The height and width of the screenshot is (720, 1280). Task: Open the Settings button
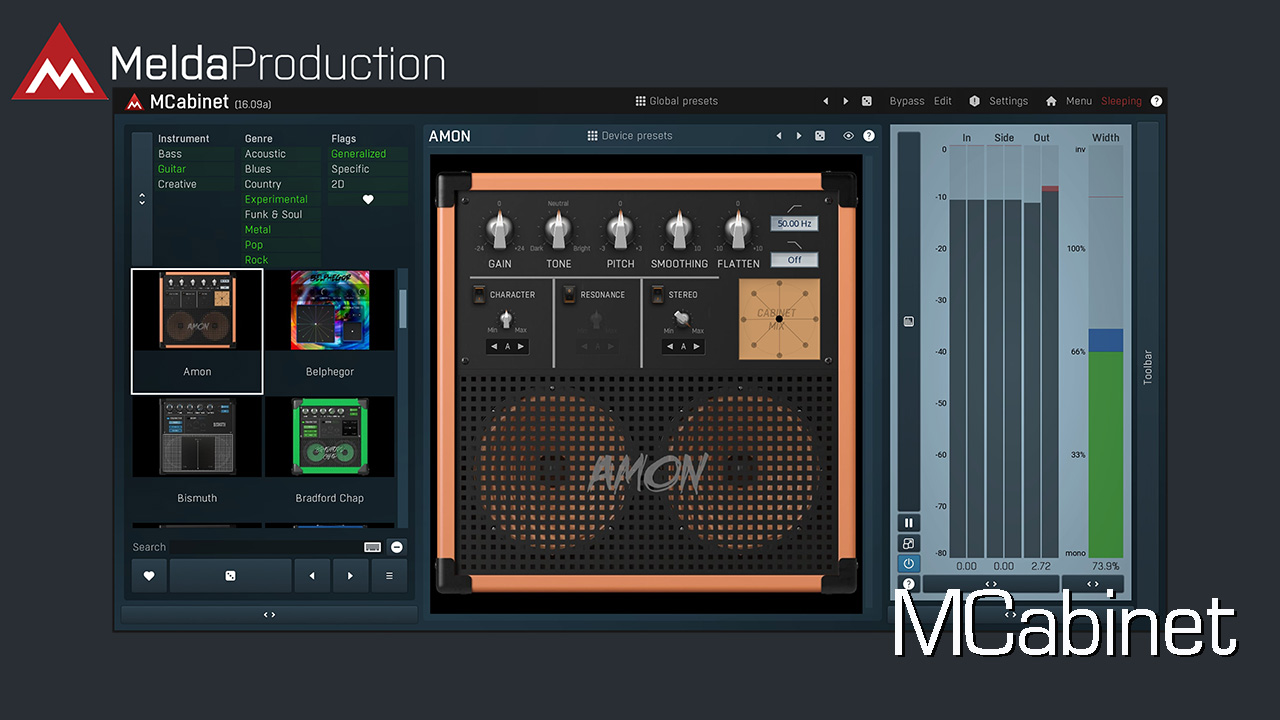coord(998,101)
